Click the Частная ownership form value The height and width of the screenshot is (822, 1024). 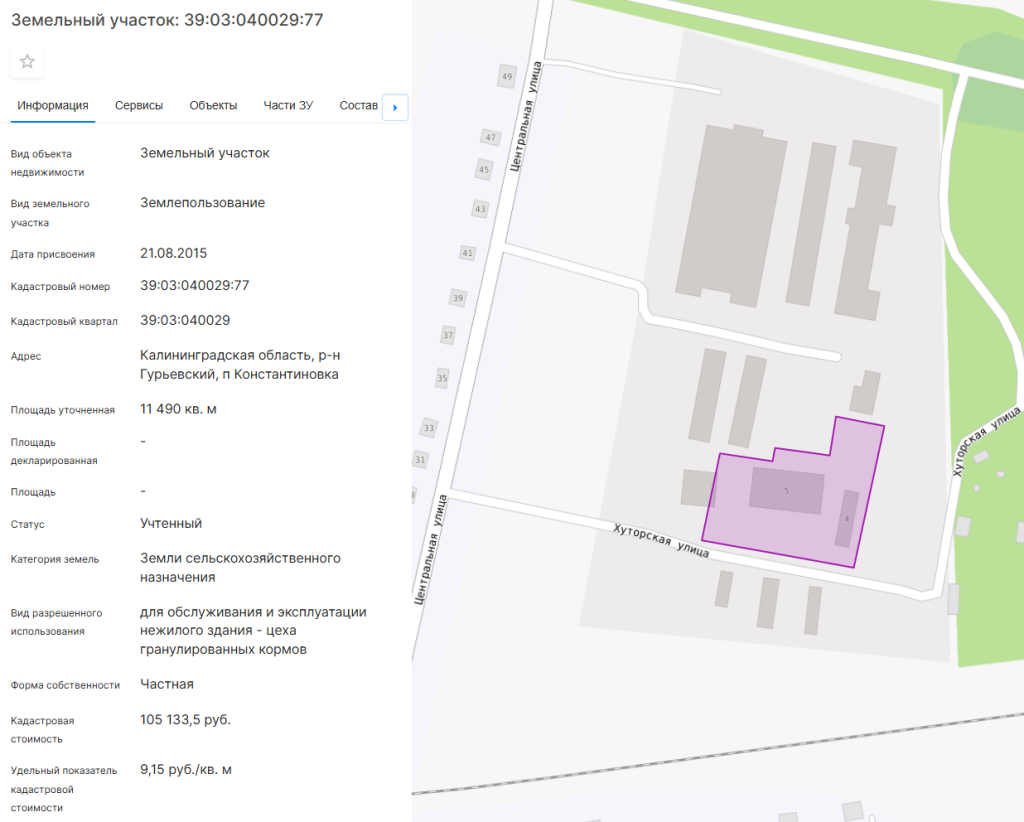pyautogui.click(x=167, y=684)
